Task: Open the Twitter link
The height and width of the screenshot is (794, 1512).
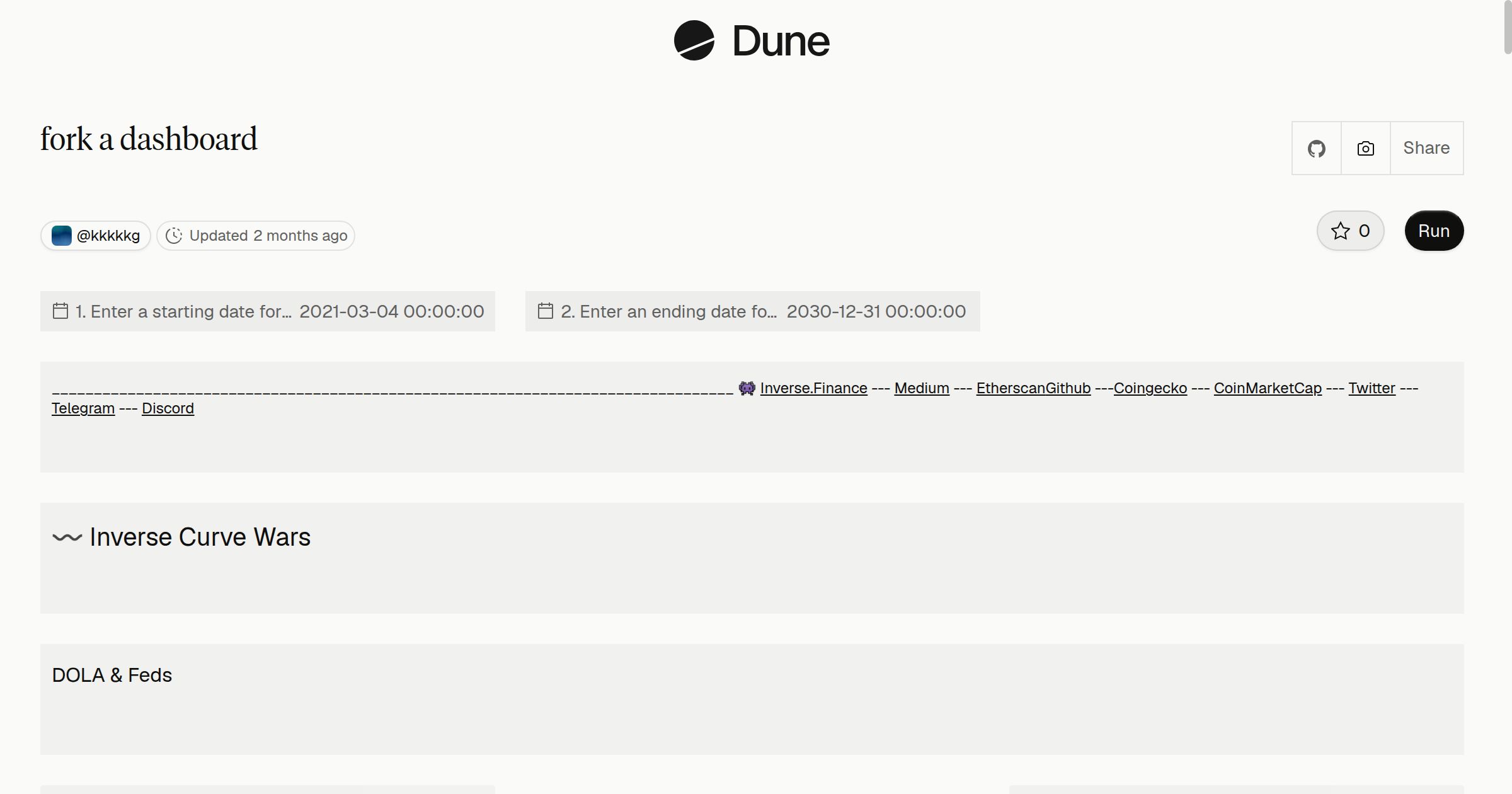Action: point(1372,388)
